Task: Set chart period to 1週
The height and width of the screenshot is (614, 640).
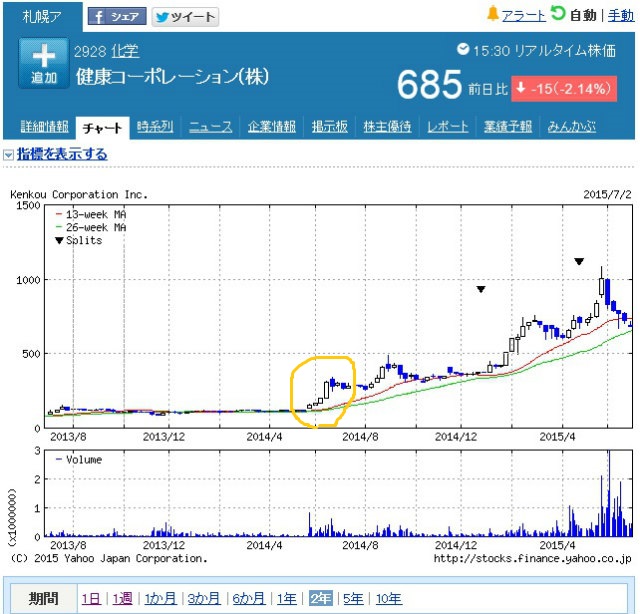Action: pyautogui.click(x=122, y=599)
